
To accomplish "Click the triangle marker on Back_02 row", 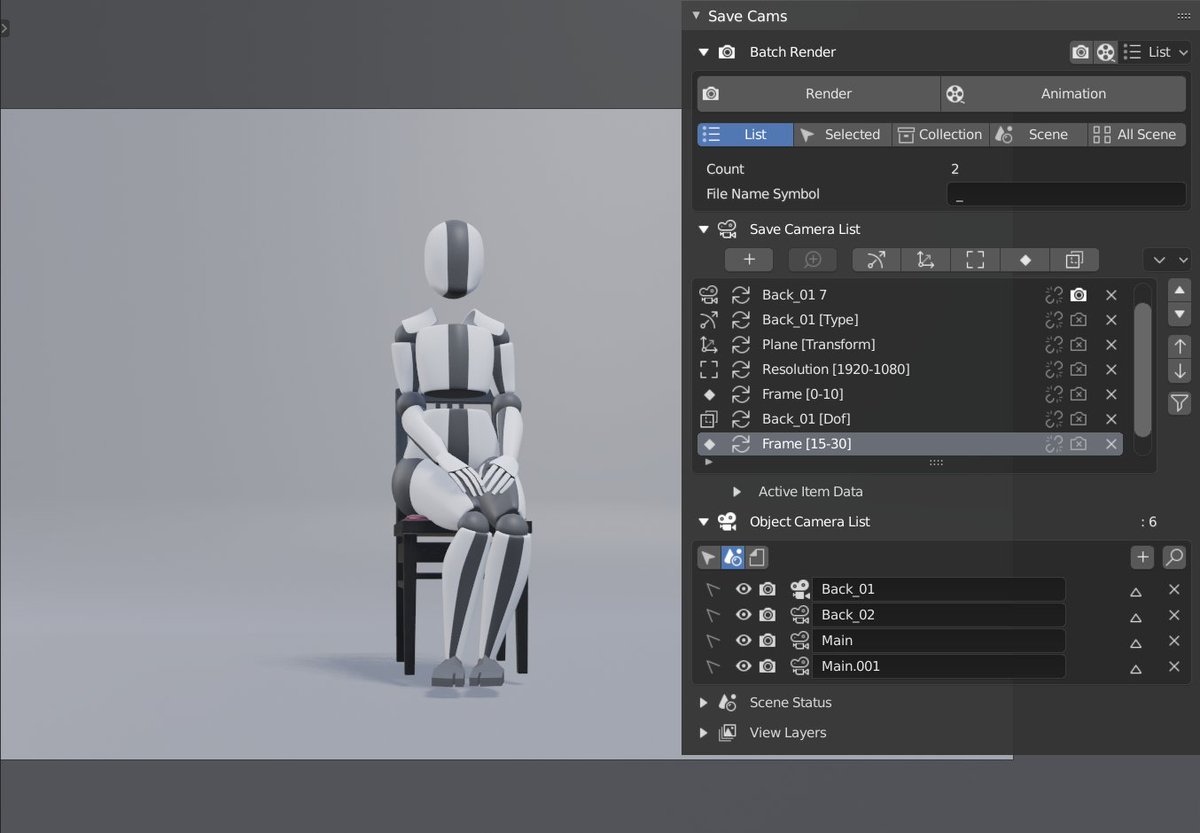I will pos(1136,616).
